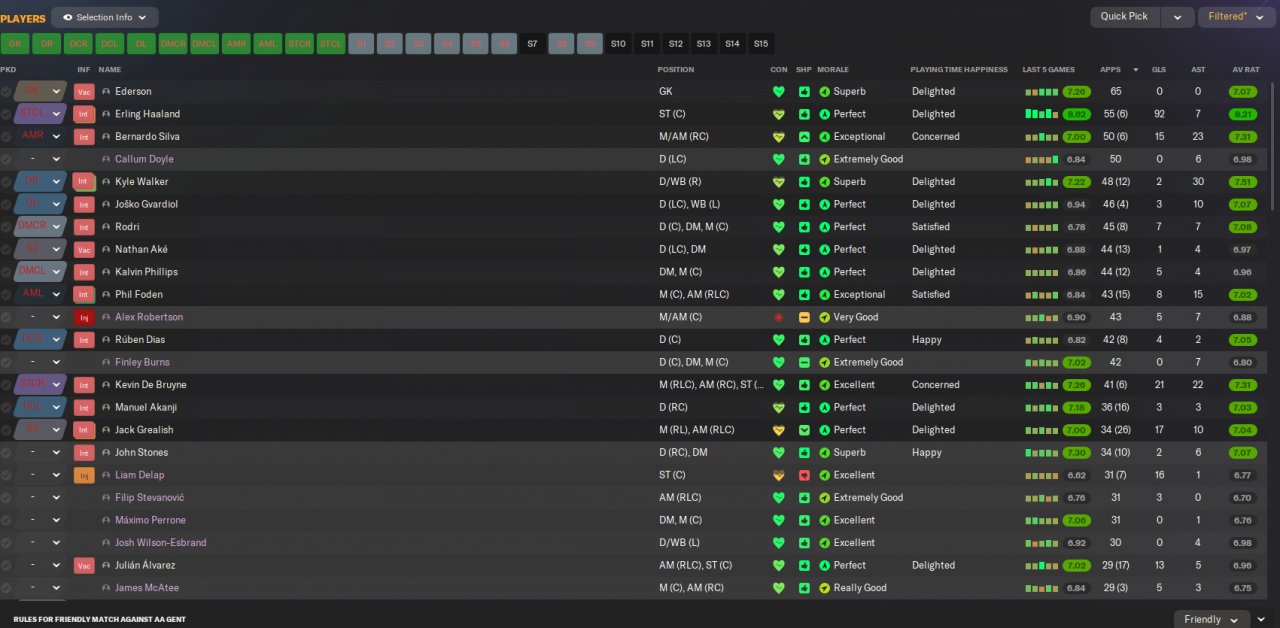Image resolution: width=1280 pixels, height=628 pixels.
Task: Click Erling Haaland's sharpness icon
Action: pyautogui.click(x=804, y=114)
